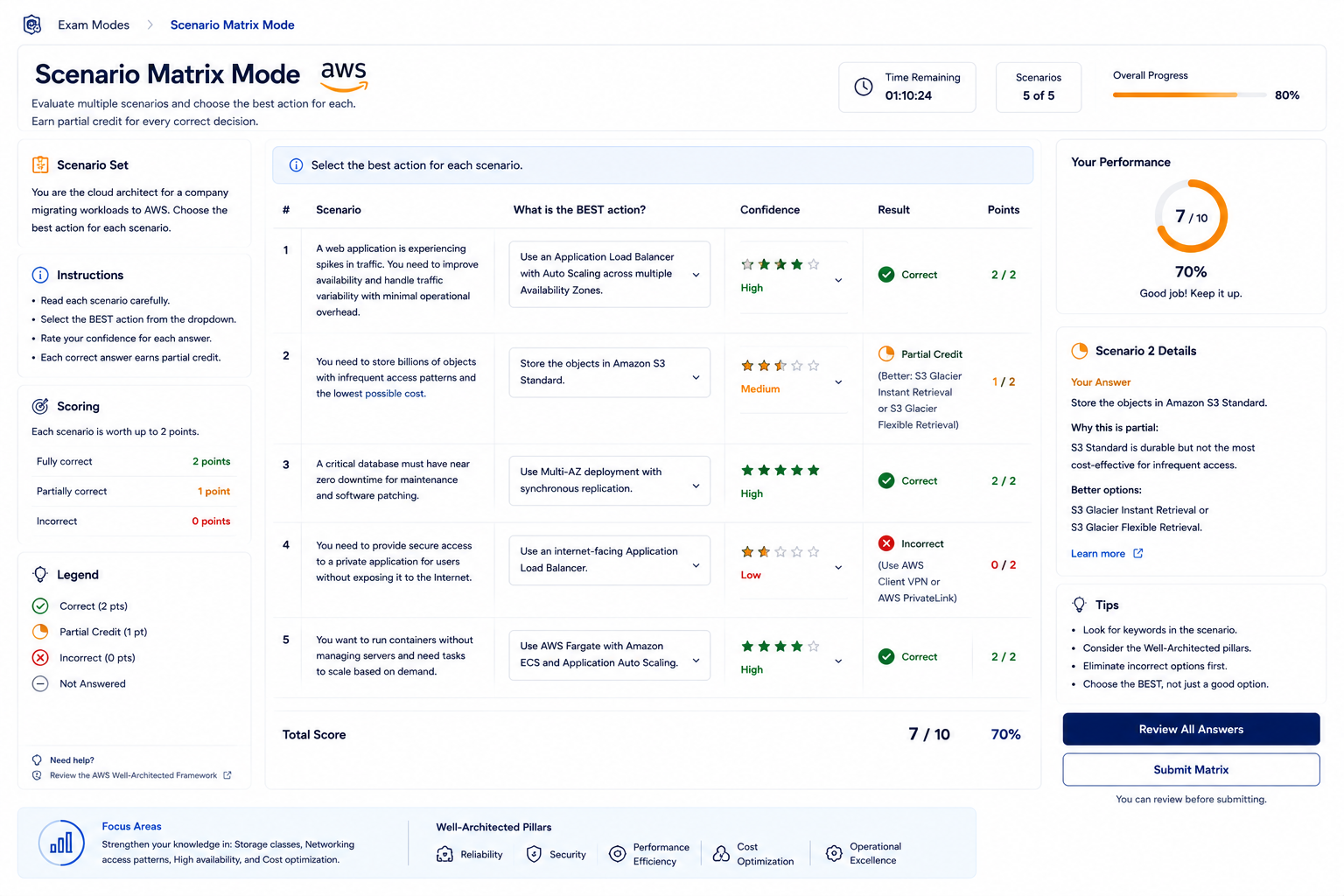Expand scenario 1 confidence chevron
Image resolution: width=1344 pixels, height=896 pixels.
838,280
